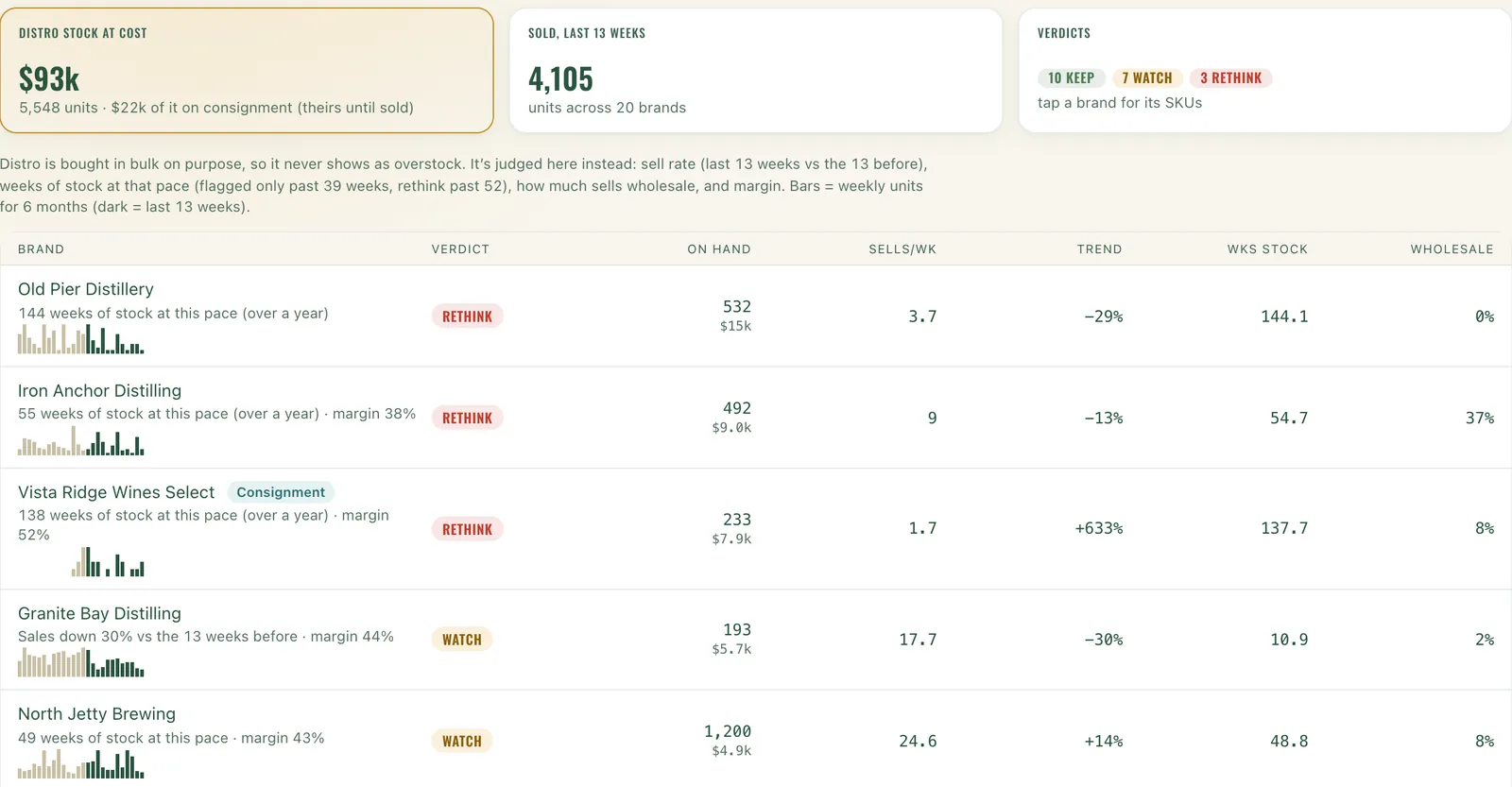
Task: Click the Consignment tag on Vista Ridge
Action: pyautogui.click(x=281, y=492)
